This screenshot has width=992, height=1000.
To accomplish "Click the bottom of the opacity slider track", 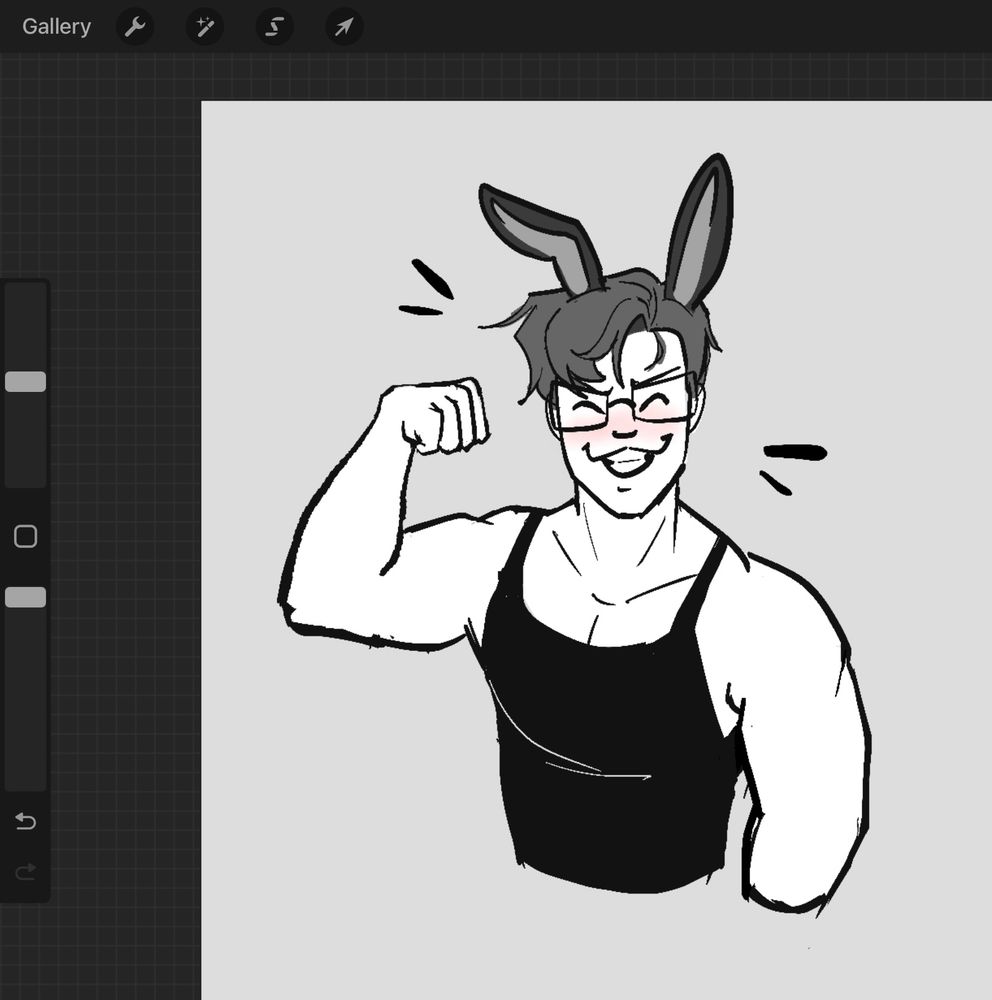I will pos(26,780).
